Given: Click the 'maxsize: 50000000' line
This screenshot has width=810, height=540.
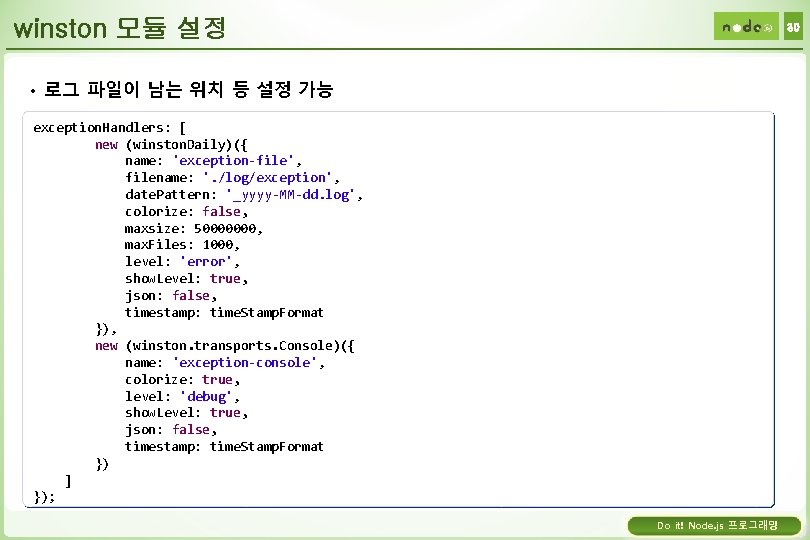Looking at the screenshot, I should coord(194,228).
